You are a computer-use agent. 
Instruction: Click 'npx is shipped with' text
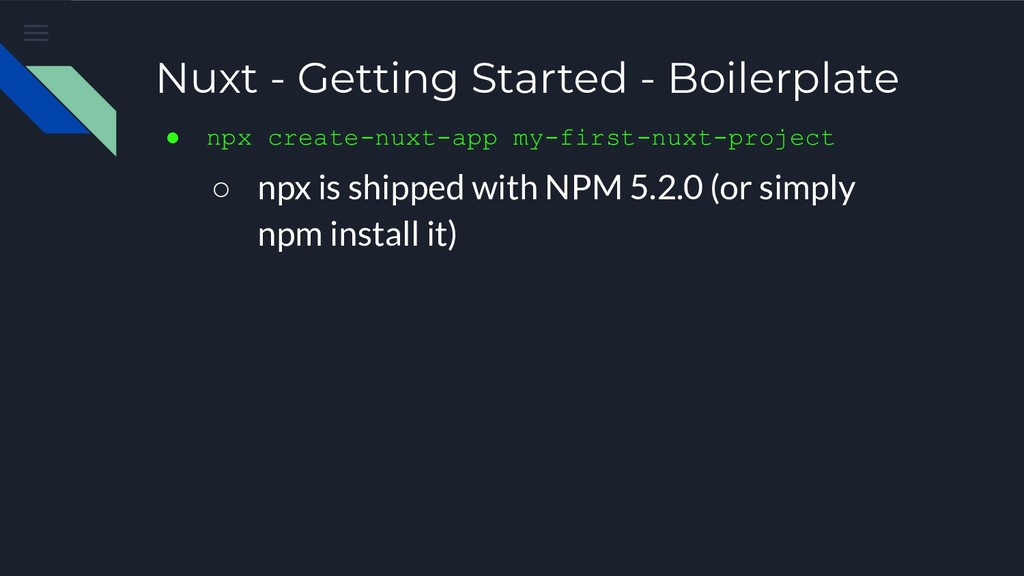click(x=399, y=188)
